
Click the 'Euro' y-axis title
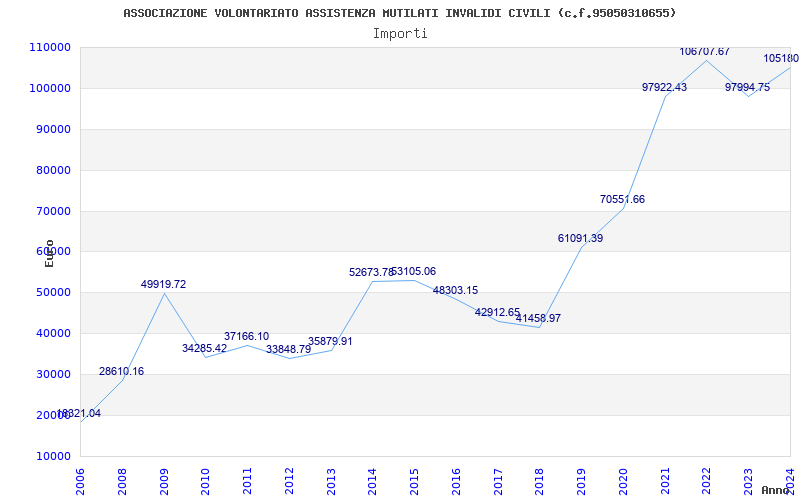(49, 253)
